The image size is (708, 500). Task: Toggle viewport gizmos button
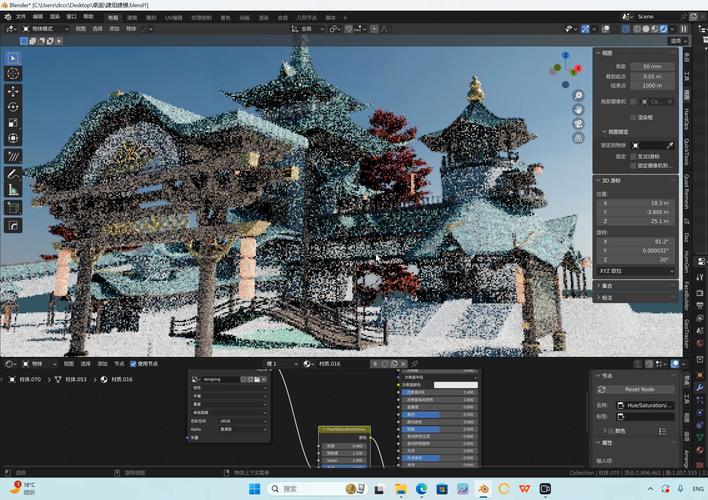coord(585,29)
